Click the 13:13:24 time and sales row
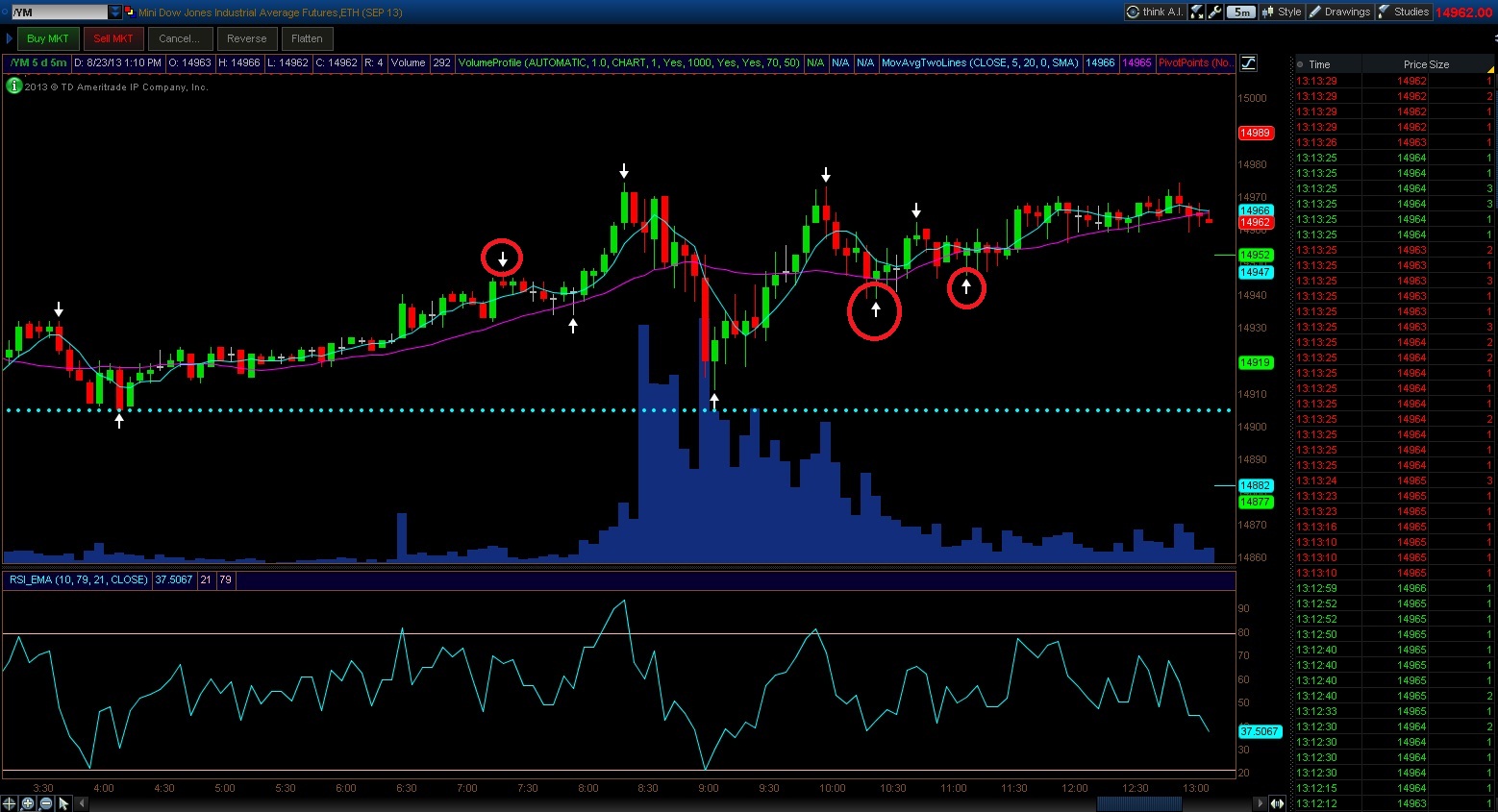The image size is (1498, 812). 1394,480
